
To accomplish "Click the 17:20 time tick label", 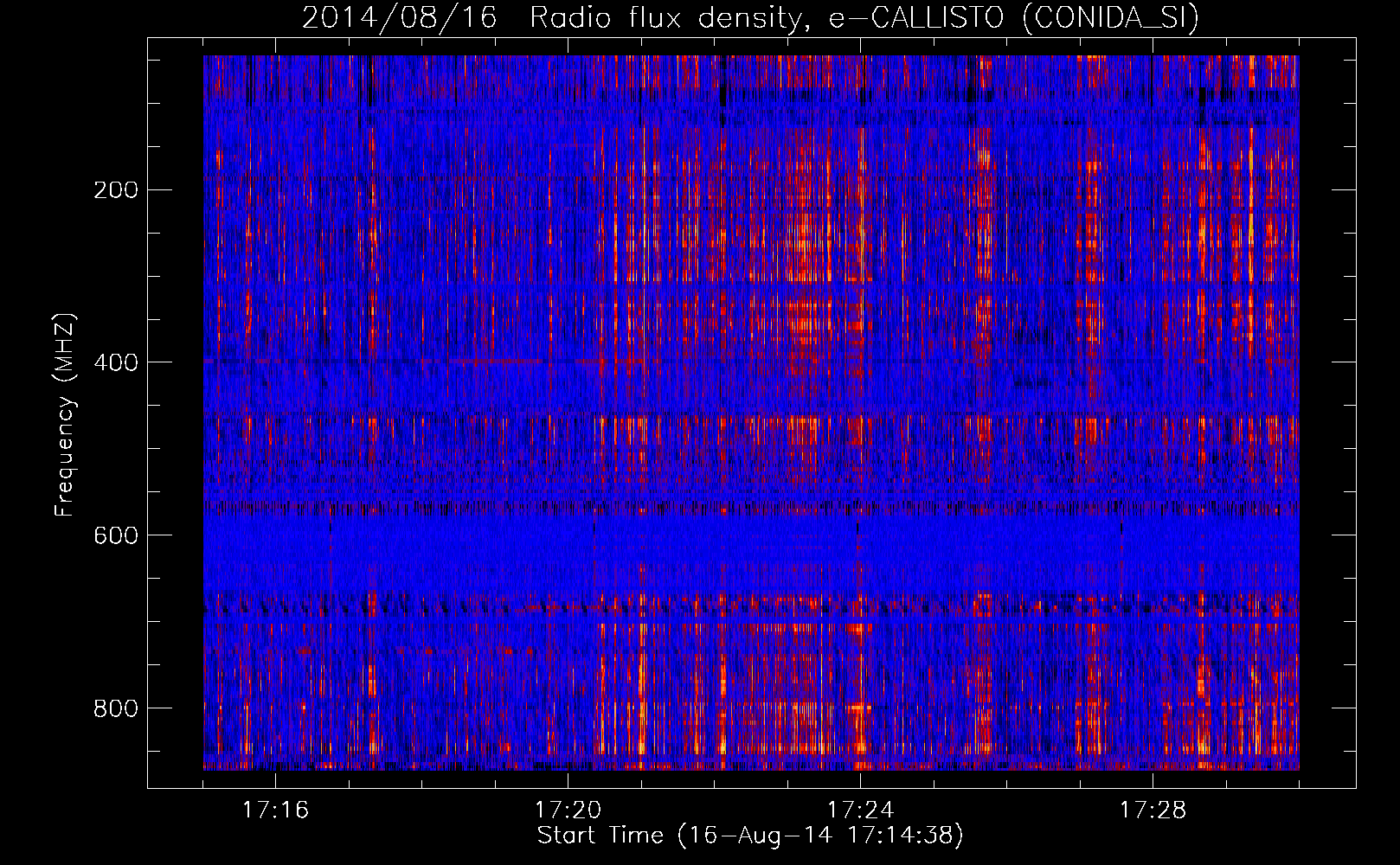I will coord(568,810).
